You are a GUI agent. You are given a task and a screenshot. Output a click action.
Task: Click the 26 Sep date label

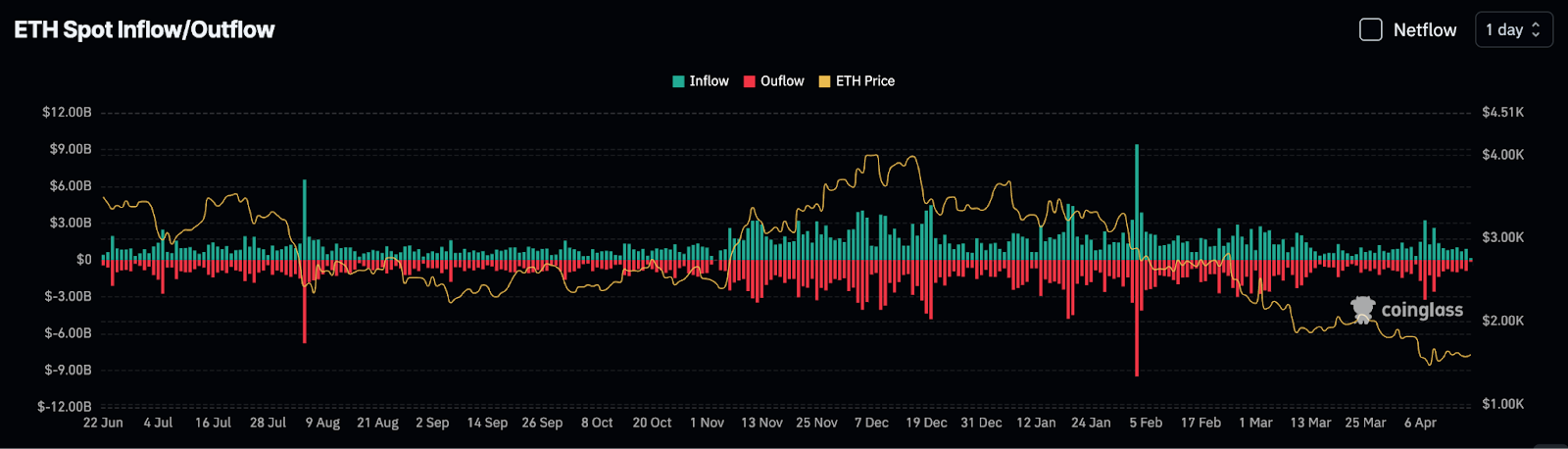point(542,423)
